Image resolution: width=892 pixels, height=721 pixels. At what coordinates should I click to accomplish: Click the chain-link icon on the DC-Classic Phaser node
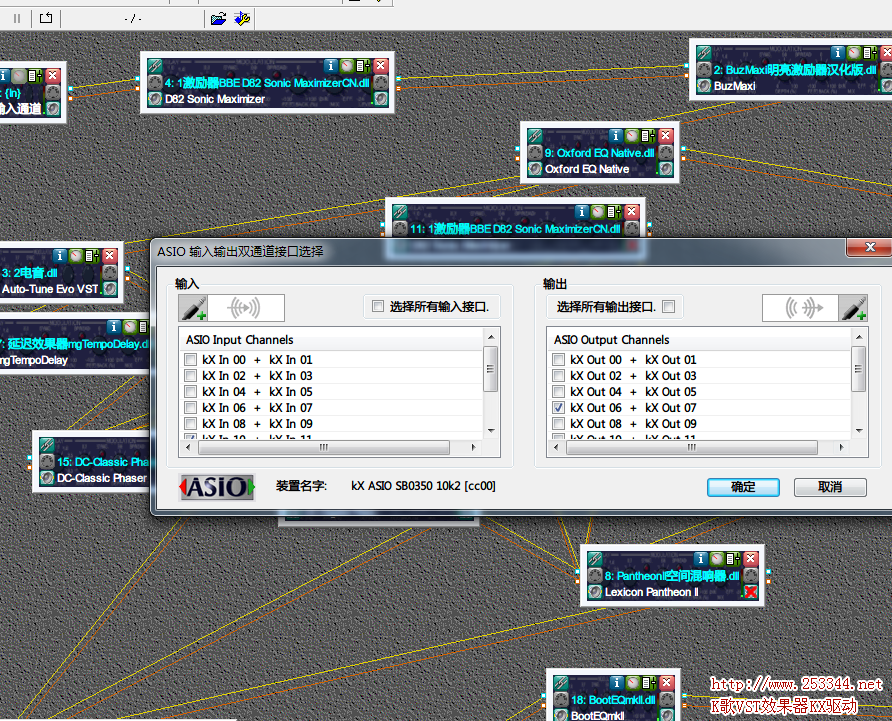point(47,445)
